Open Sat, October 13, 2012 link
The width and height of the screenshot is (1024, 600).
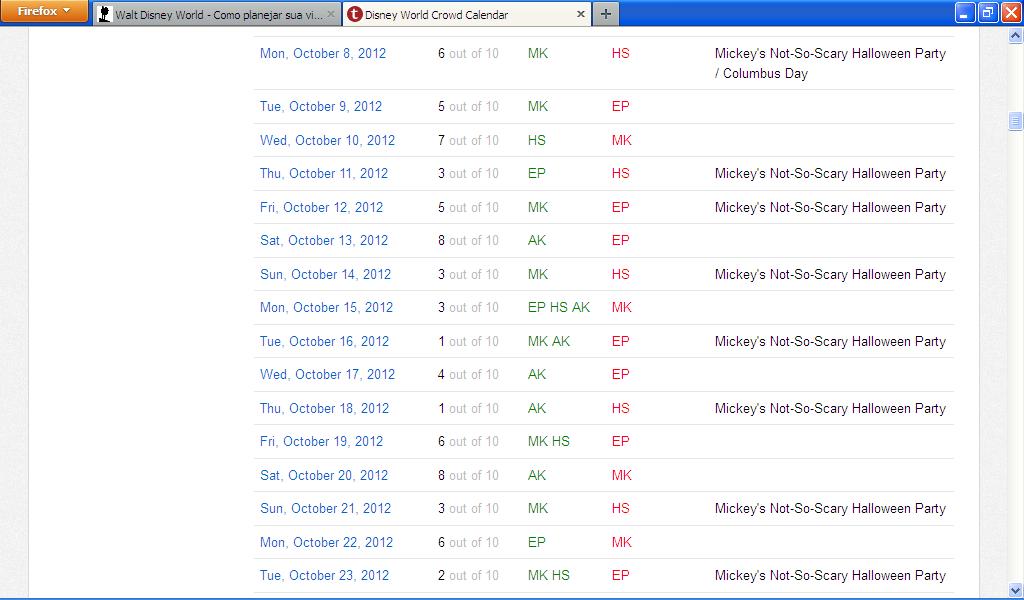click(323, 240)
